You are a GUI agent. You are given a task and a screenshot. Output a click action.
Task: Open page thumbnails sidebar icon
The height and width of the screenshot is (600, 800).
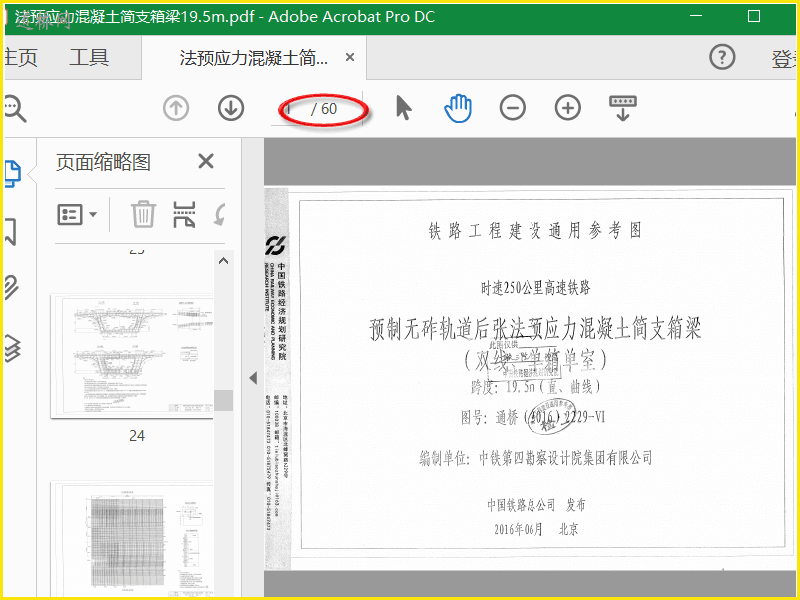12,173
